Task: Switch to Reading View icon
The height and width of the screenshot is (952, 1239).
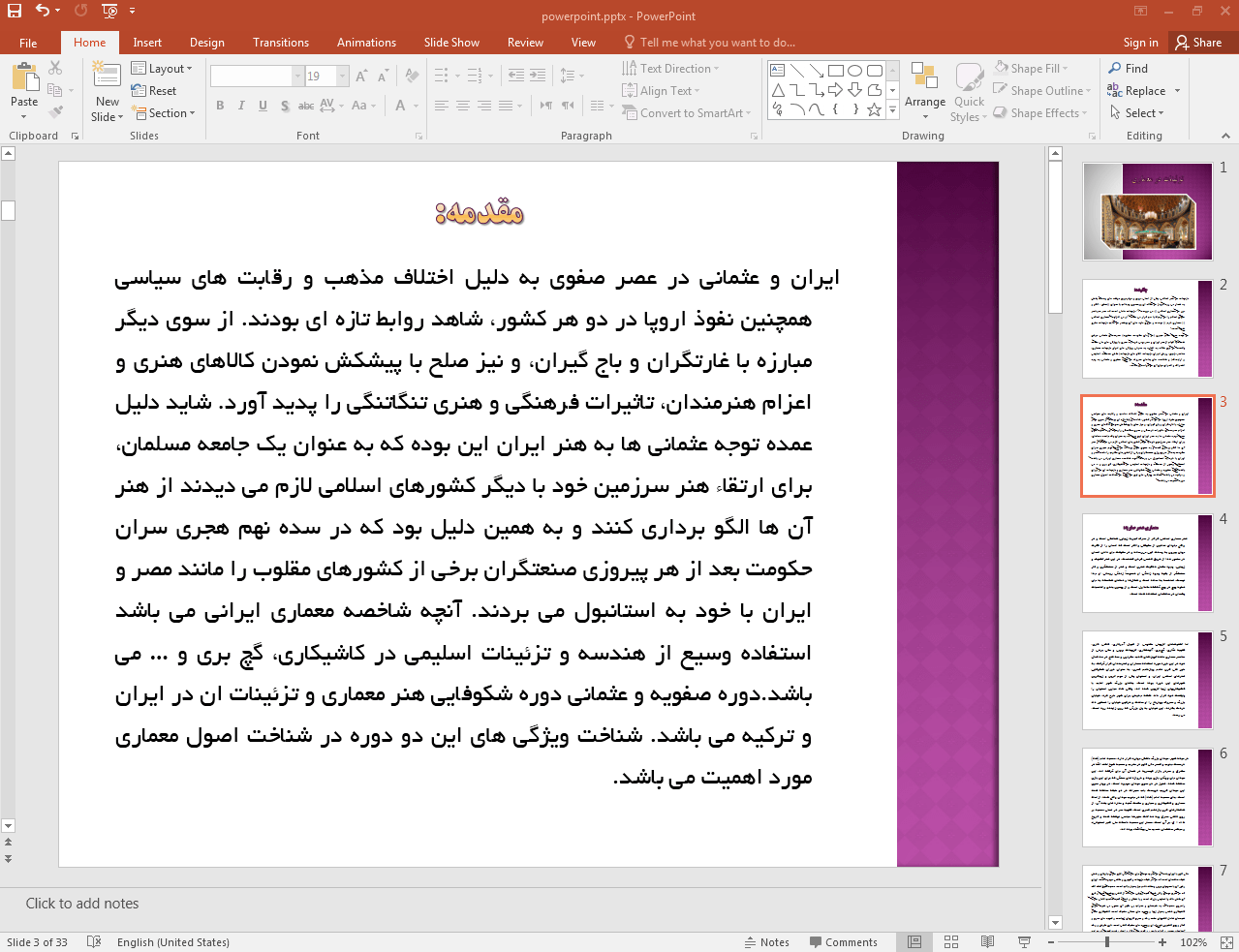Action: [987, 941]
